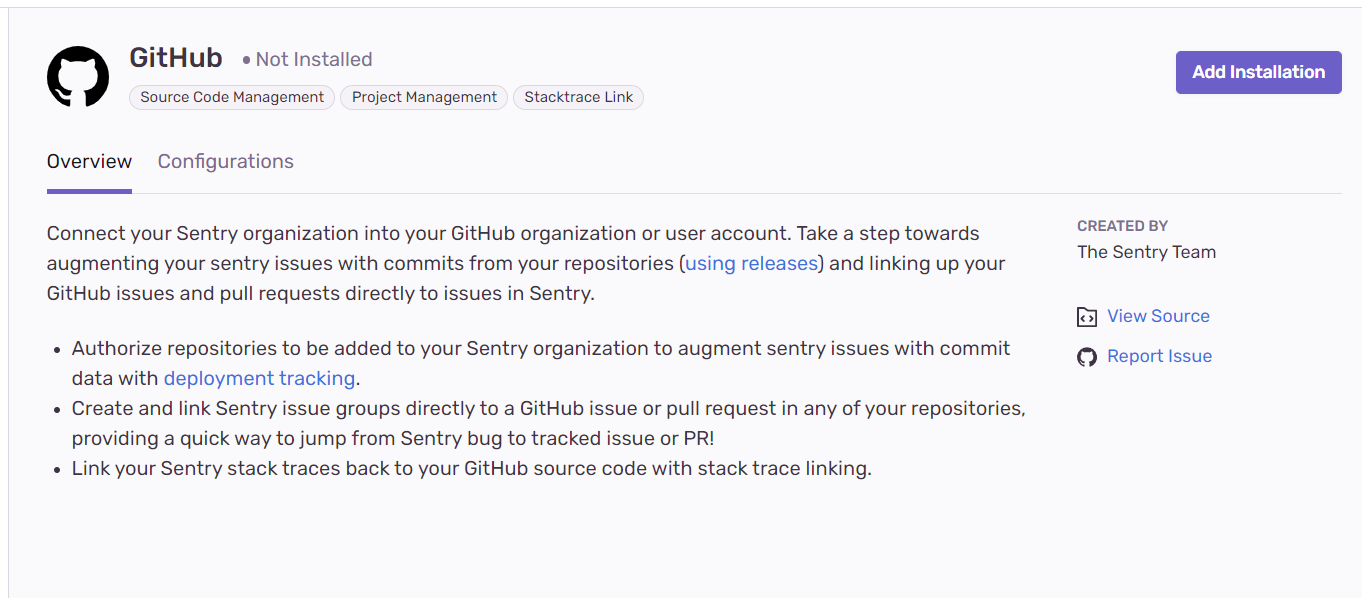This screenshot has height=598, width=1362.
Task: Click the code bracket icon beside View Source
Action: [x=1087, y=316]
